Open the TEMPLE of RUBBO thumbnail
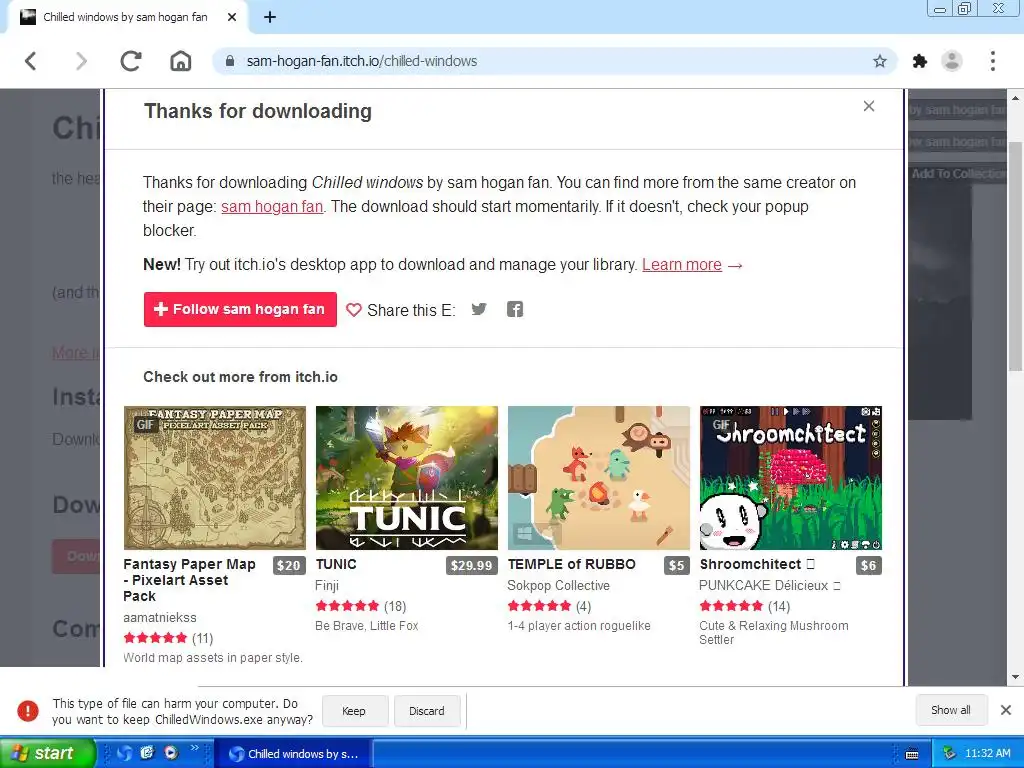The height and width of the screenshot is (768, 1024). click(599, 477)
